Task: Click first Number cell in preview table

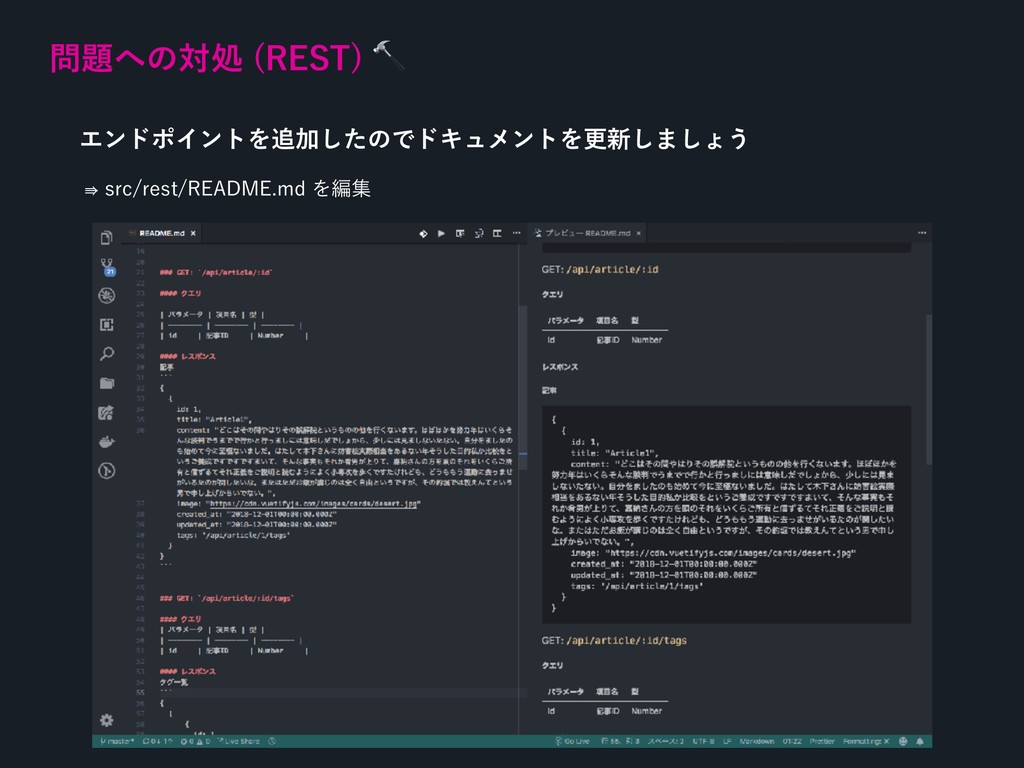Action: [x=647, y=340]
